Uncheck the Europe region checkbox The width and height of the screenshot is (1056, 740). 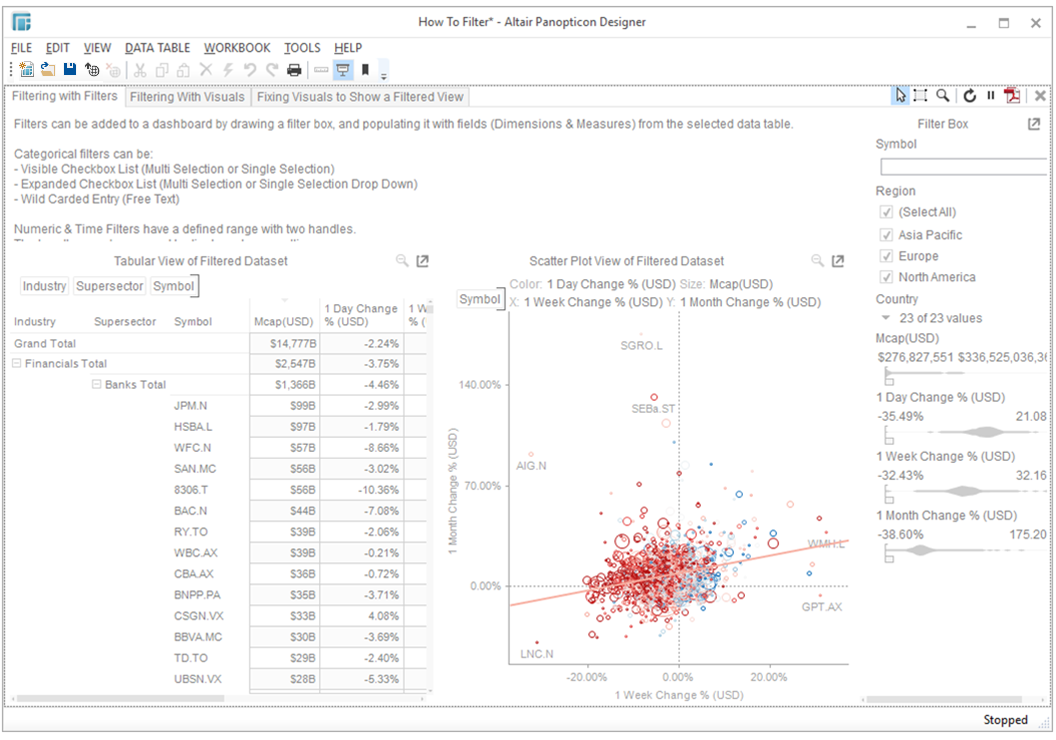(887, 255)
